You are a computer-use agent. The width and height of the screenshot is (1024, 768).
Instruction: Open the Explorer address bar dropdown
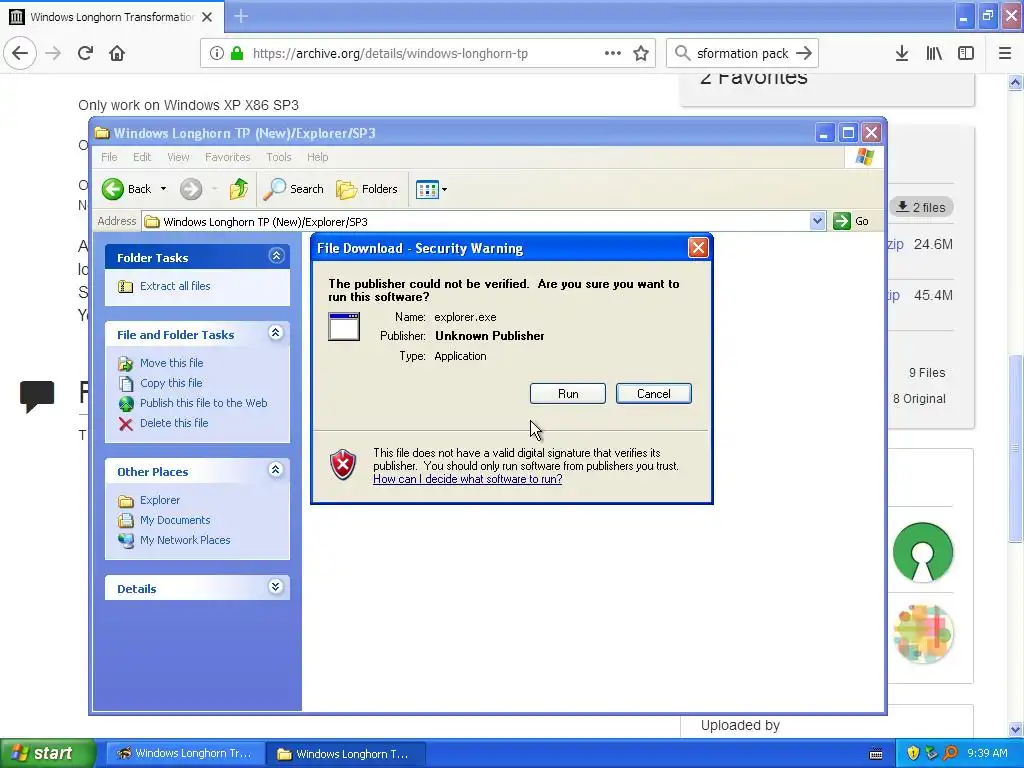(817, 221)
